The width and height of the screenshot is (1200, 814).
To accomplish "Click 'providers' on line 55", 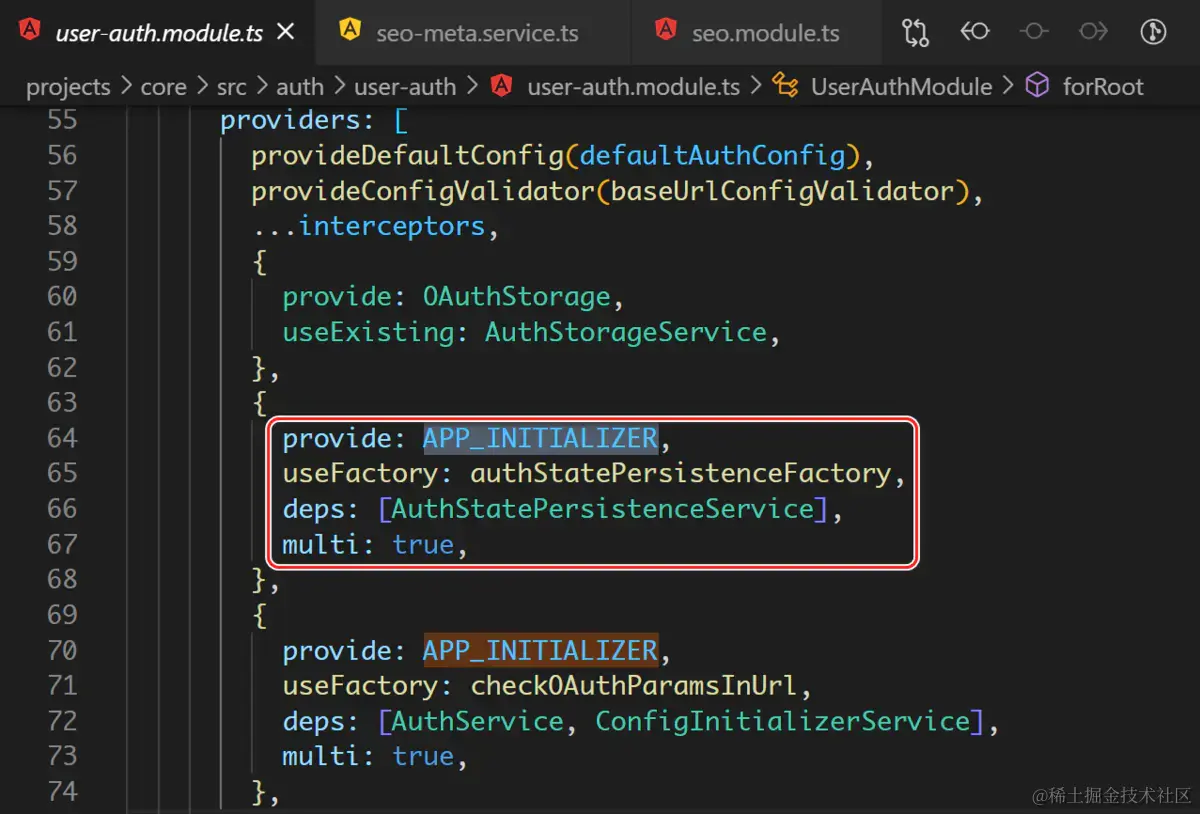I will [289, 120].
